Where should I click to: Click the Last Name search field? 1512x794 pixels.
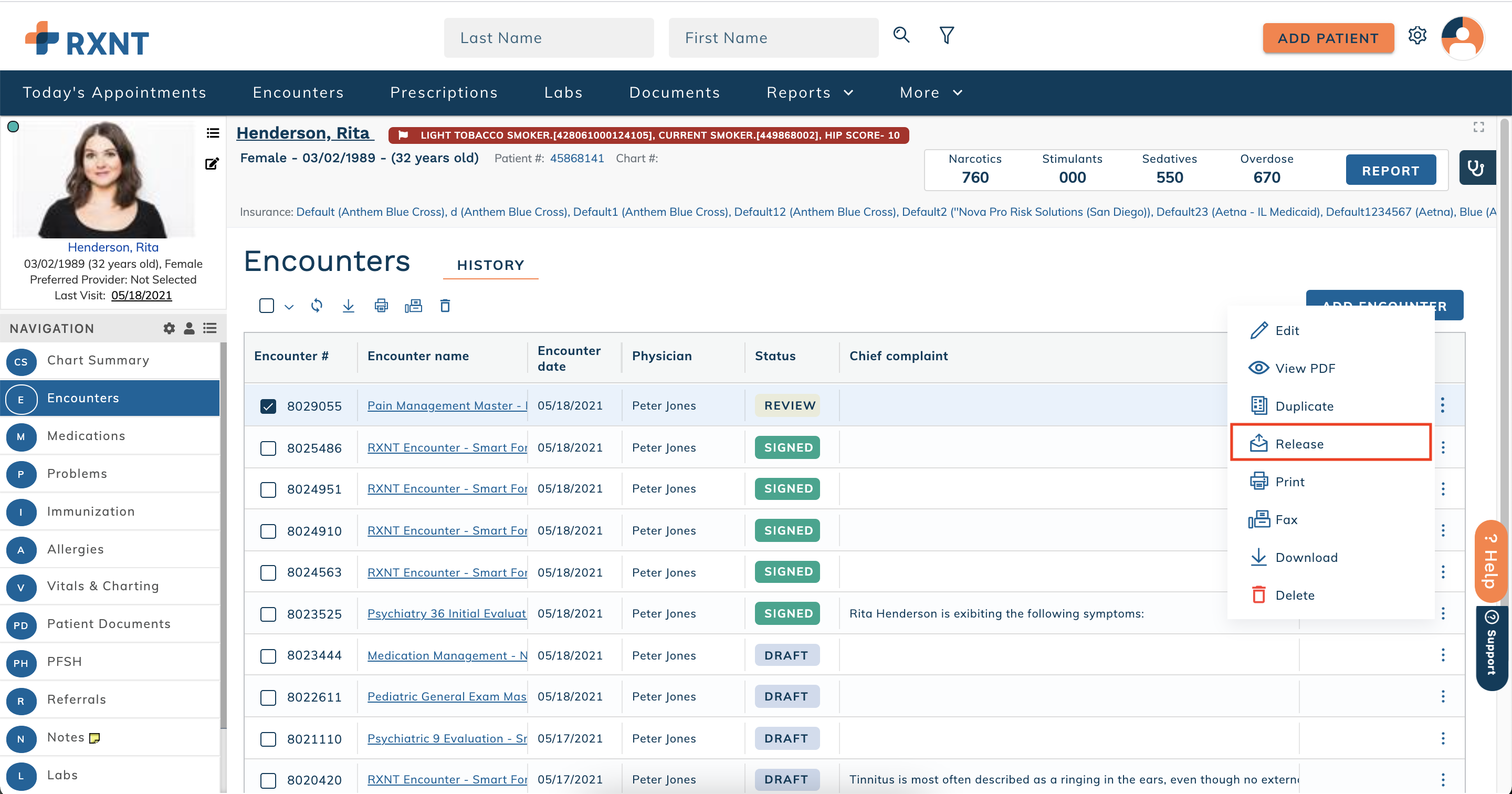[549, 38]
